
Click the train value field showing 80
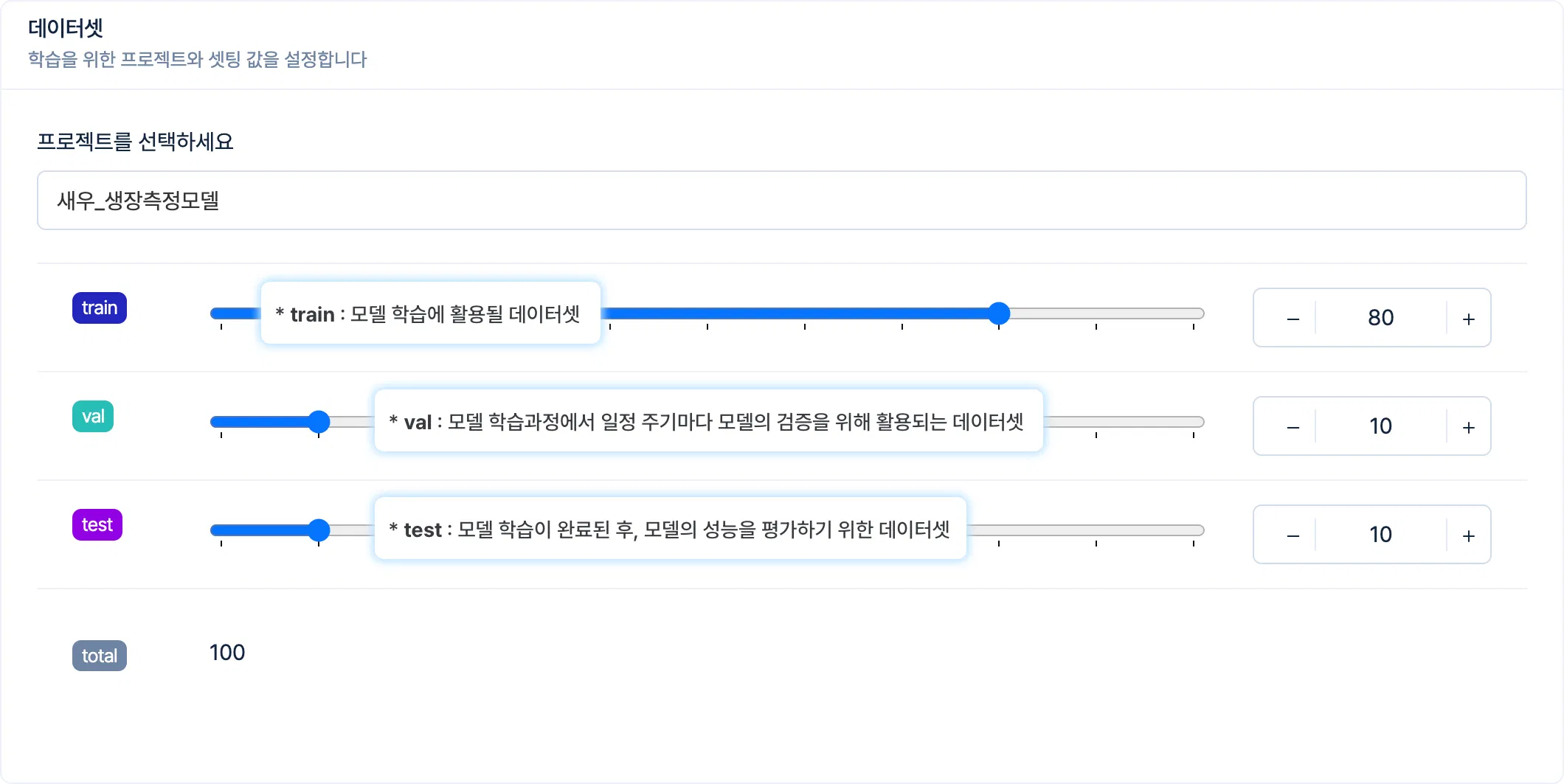click(x=1380, y=318)
